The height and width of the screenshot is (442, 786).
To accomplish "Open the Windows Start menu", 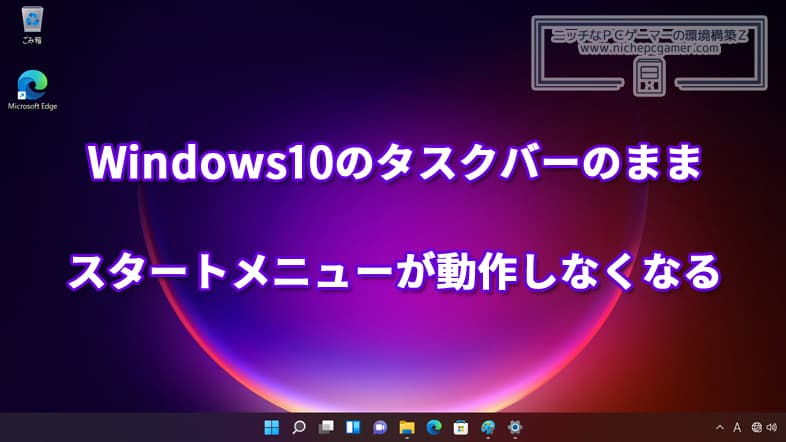I will (272, 427).
